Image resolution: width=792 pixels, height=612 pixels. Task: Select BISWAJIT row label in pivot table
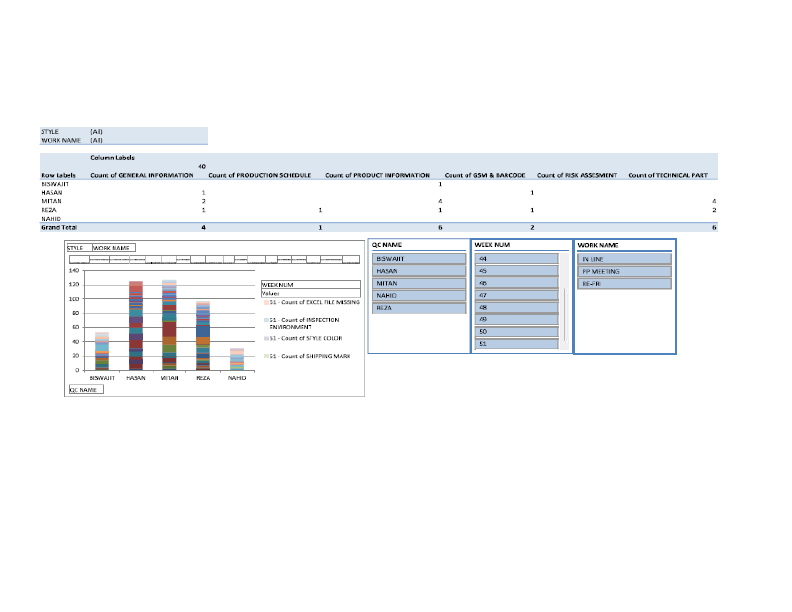pos(55,184)
